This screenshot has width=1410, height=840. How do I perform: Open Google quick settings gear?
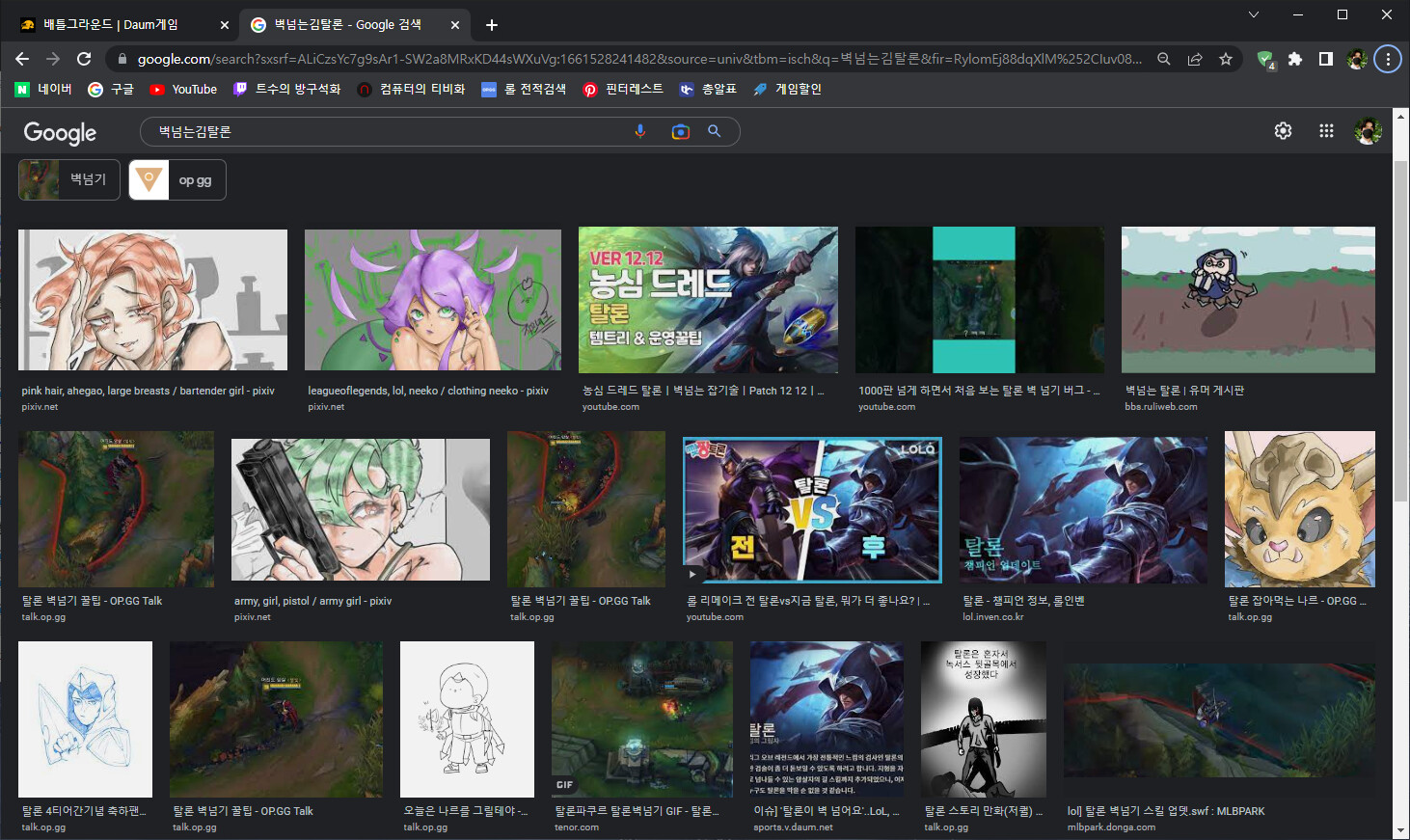coord(1283,131)
